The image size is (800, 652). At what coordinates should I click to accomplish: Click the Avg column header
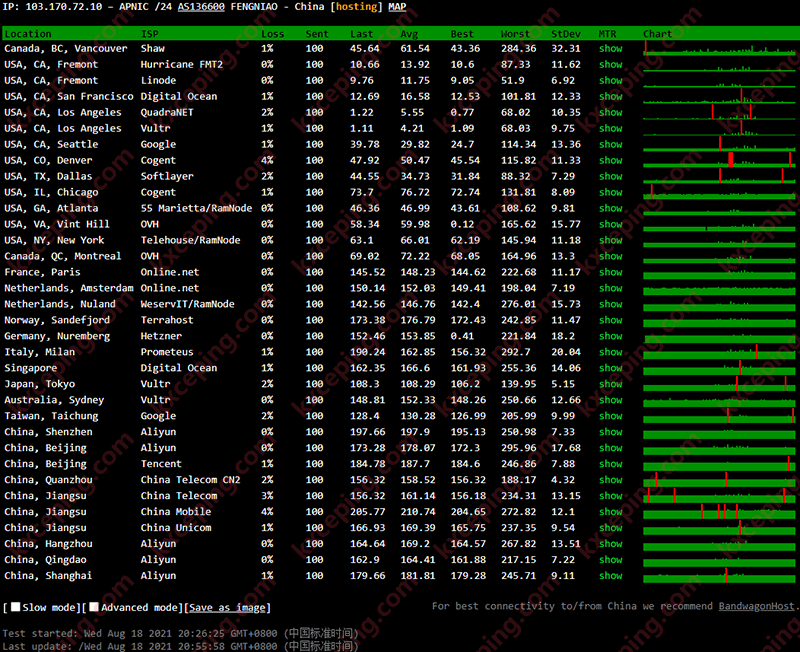pyautogui.click(x=409, y=34)
